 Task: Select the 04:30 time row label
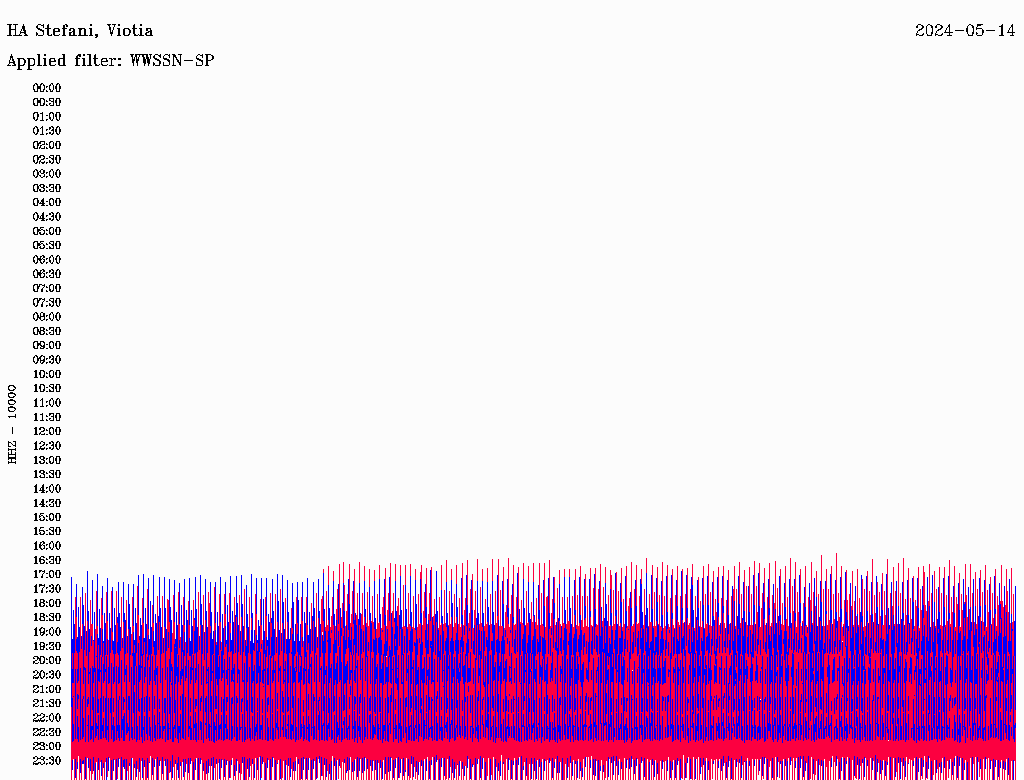click(47, 217)
